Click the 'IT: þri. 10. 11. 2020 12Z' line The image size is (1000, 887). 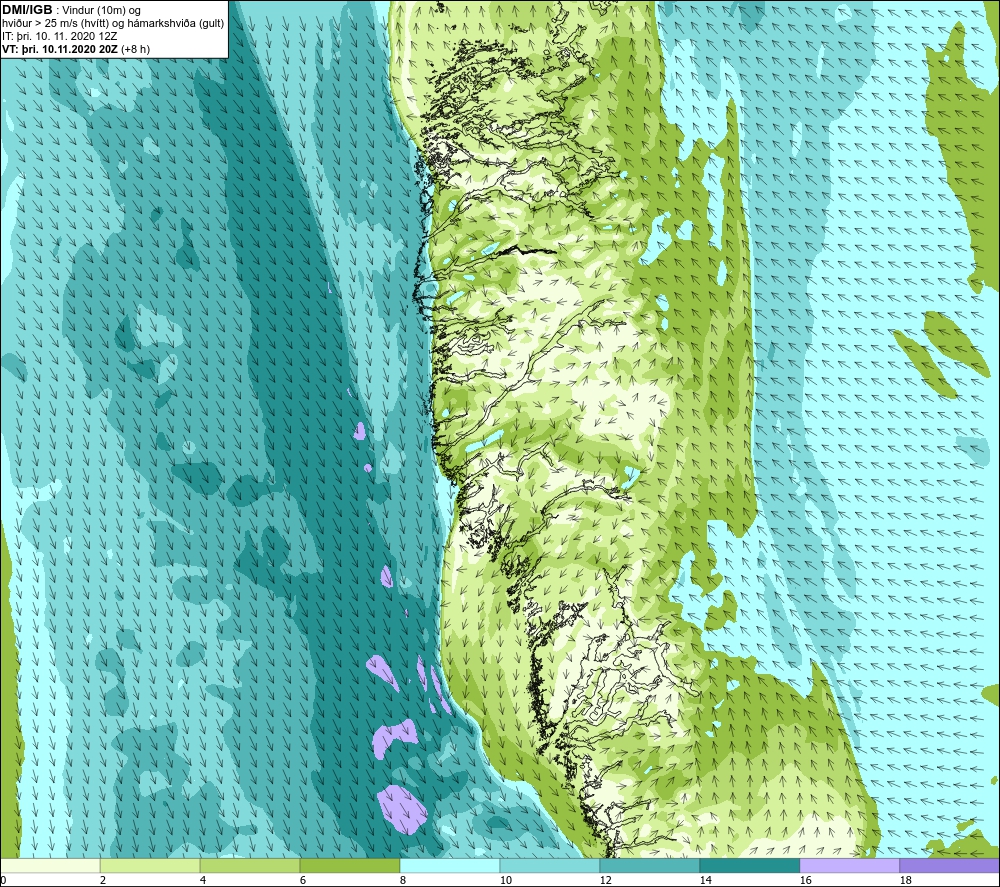tap(59, 36)
